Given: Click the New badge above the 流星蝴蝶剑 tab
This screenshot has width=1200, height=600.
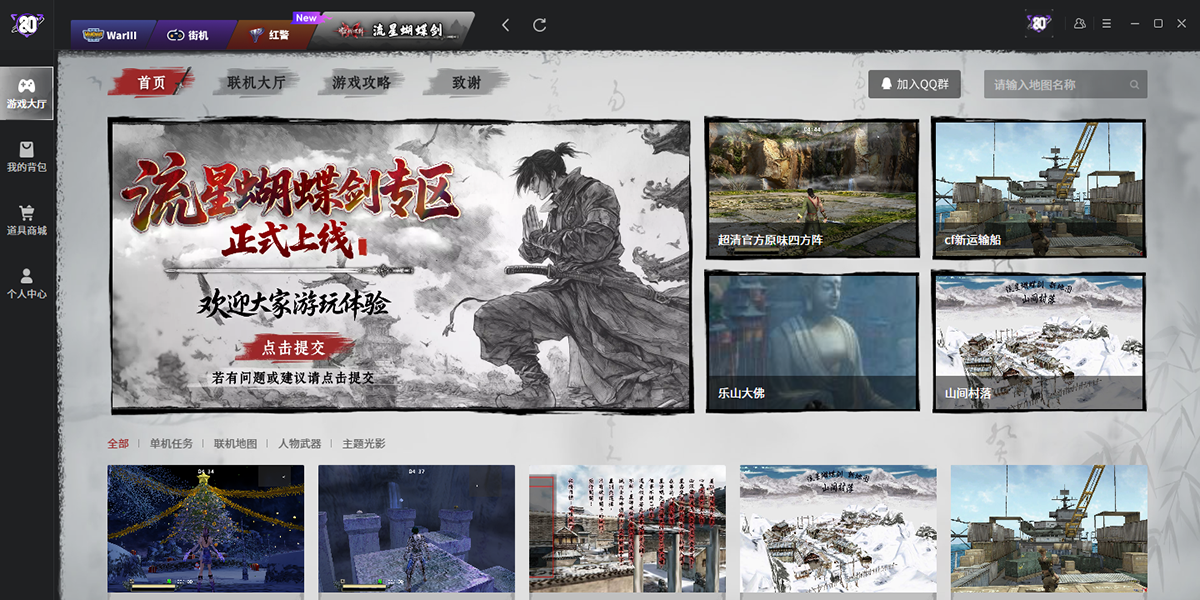Looking at the screenshot, I should pyautogui.click(x=309, y=18).
